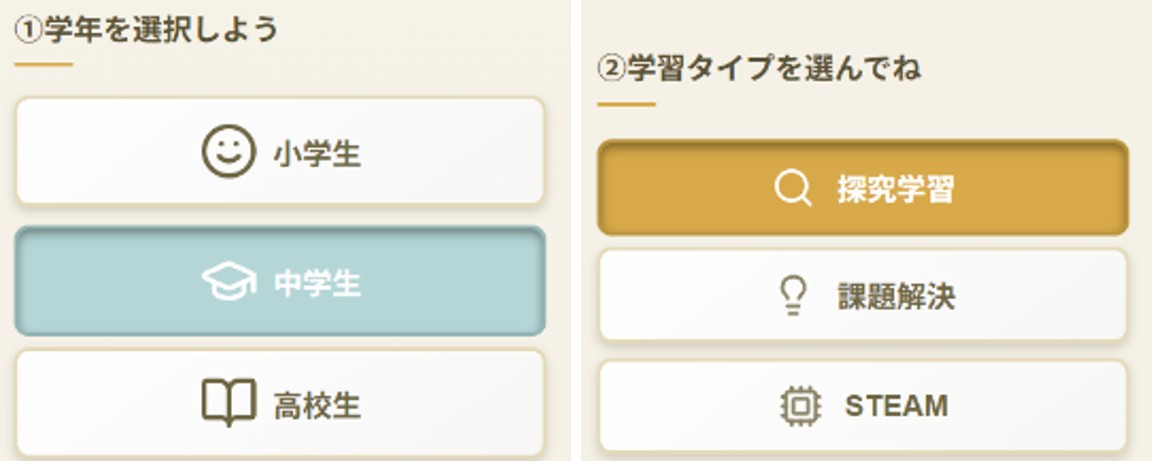Click the graduation cap icon

pos(228,283)
